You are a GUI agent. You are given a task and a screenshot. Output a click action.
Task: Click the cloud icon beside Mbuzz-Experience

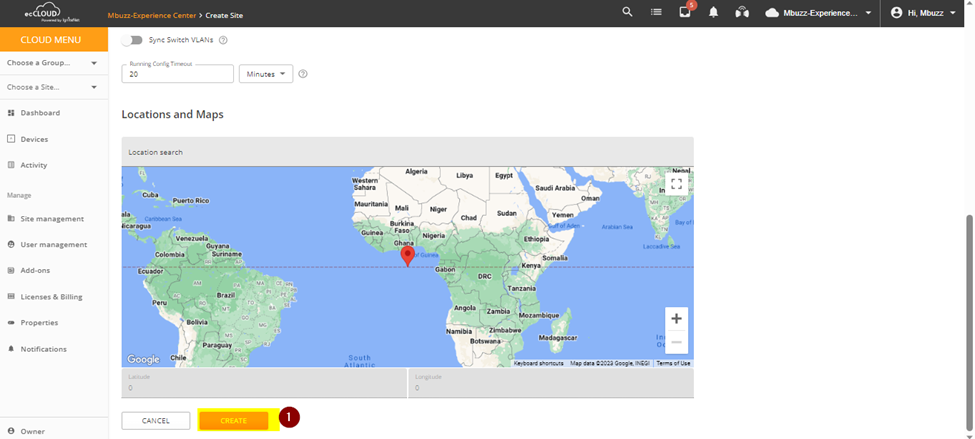click(x=772, y=12)
